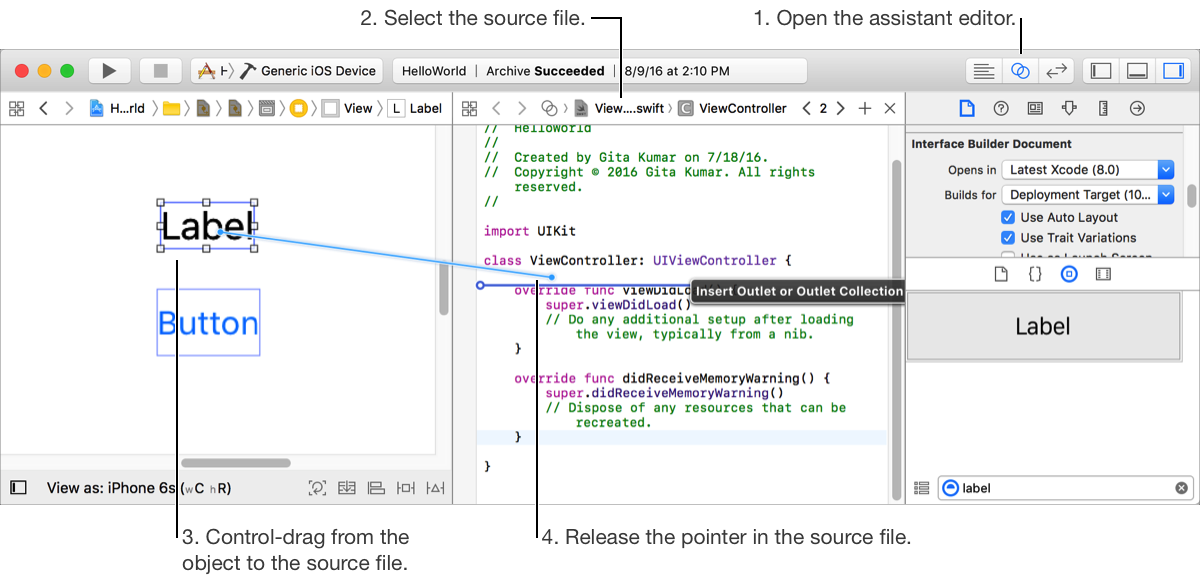Uncheck Use Auto Layout

click(x=1008, y=217)
